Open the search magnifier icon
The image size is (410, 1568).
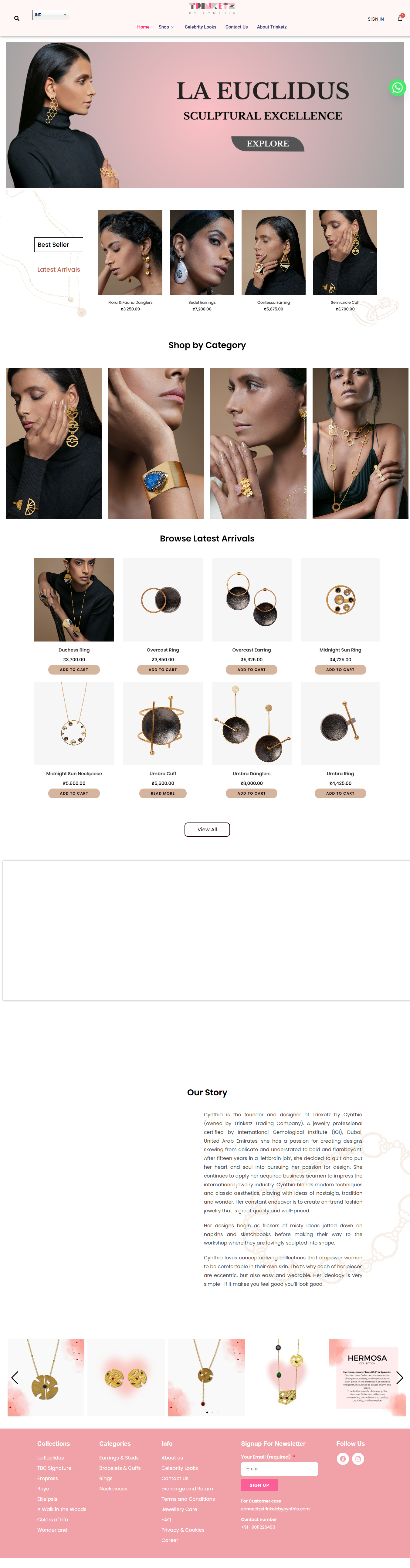16,18
